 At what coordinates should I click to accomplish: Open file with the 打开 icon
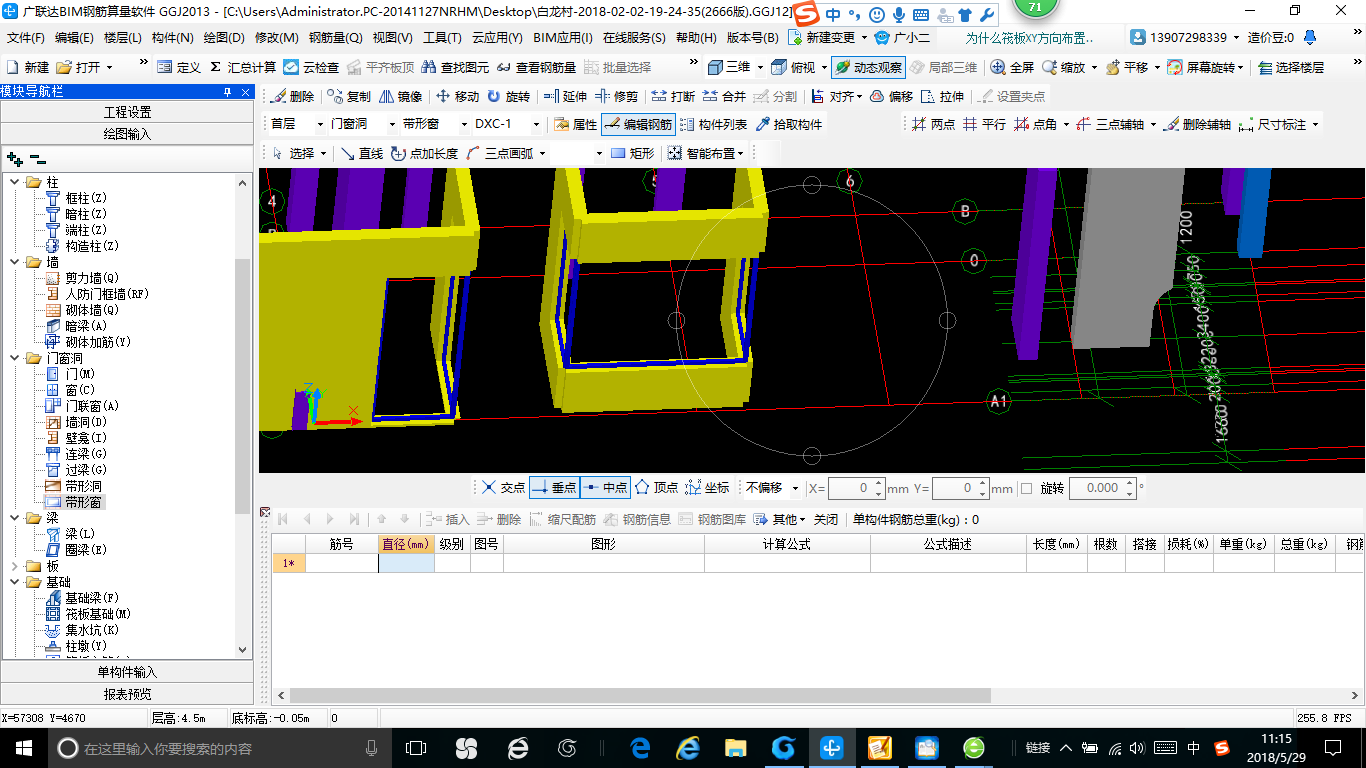tap(79, 67)
